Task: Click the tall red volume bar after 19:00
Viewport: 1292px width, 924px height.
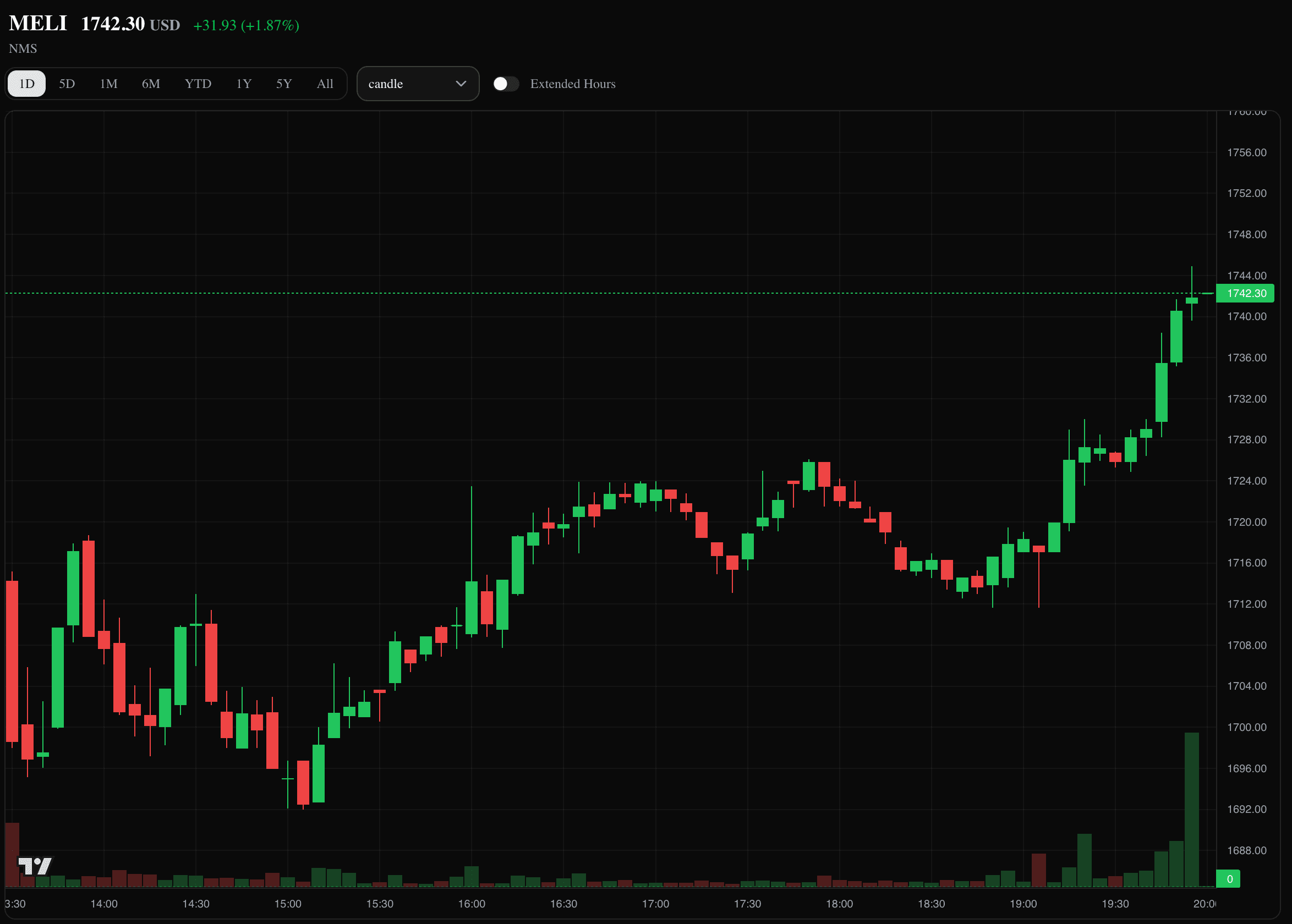Action: (1039, 870)
